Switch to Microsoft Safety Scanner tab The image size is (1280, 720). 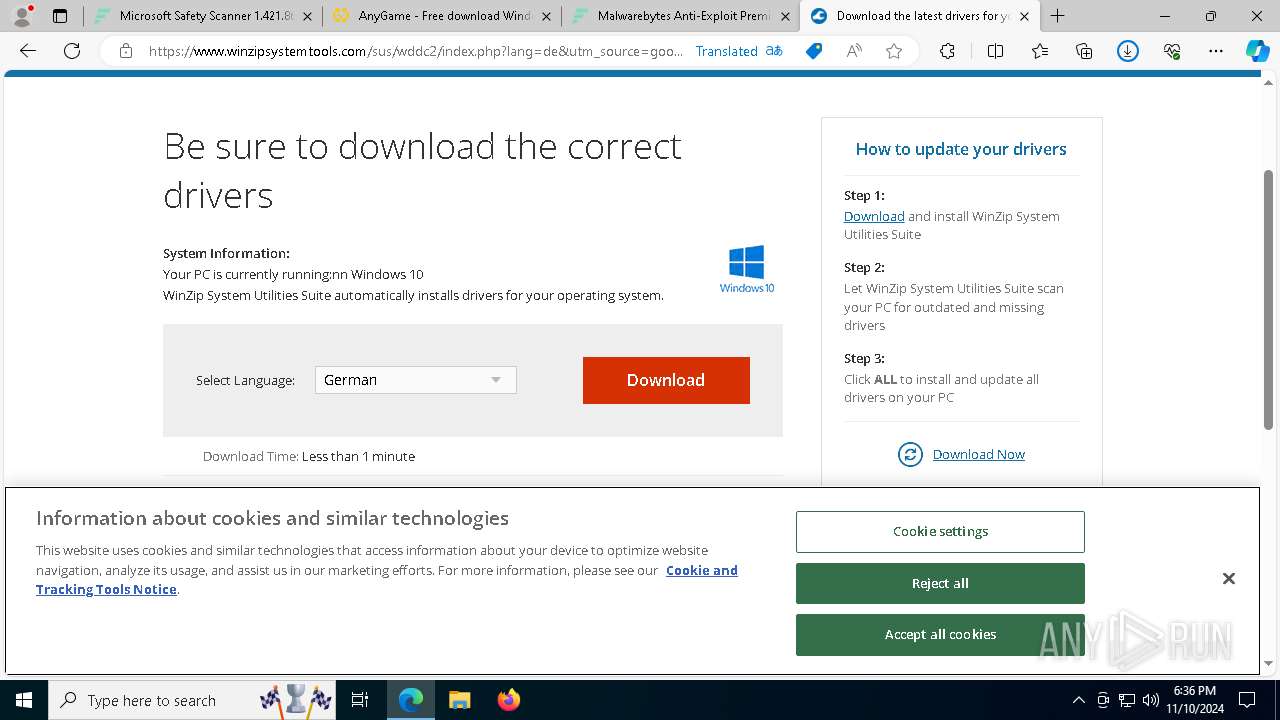(x=204, y=16)
